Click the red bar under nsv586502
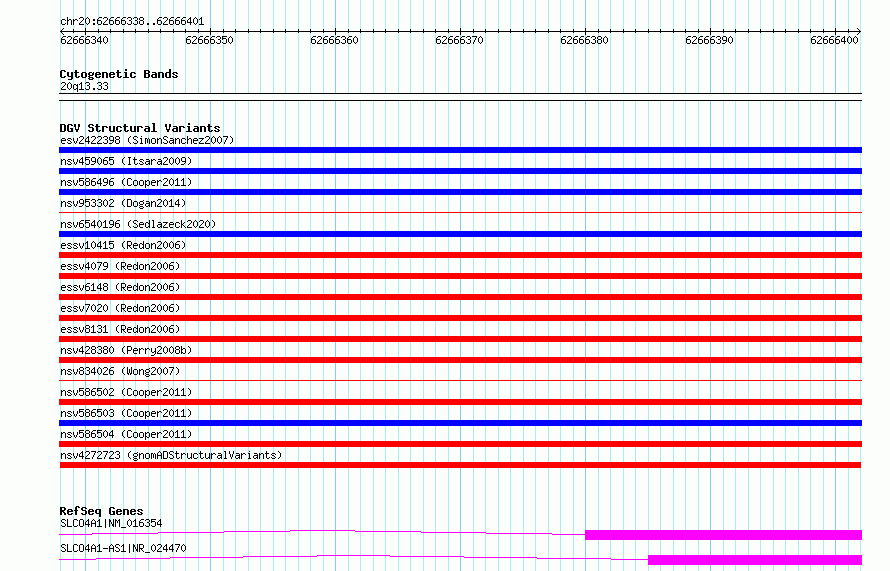This screenshot has height=571, width=890. (x=460, y=402)
